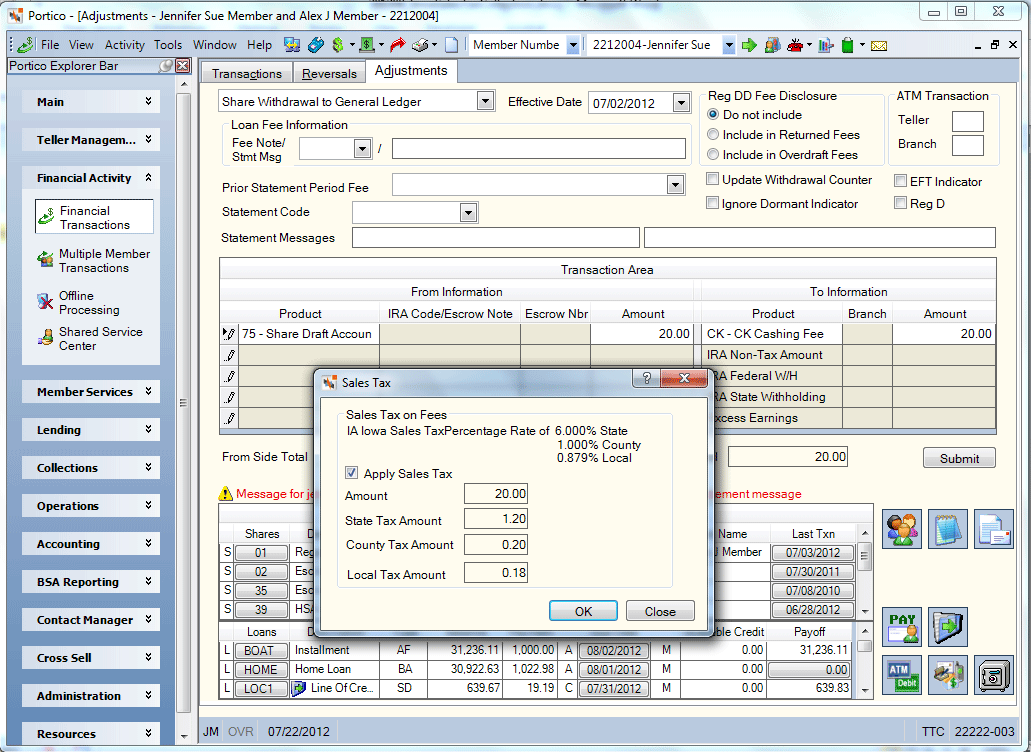Click the printer toolbar icon
Viewport: 1031px width, 752px height.
pyautogui.click(x=420, y=45)
